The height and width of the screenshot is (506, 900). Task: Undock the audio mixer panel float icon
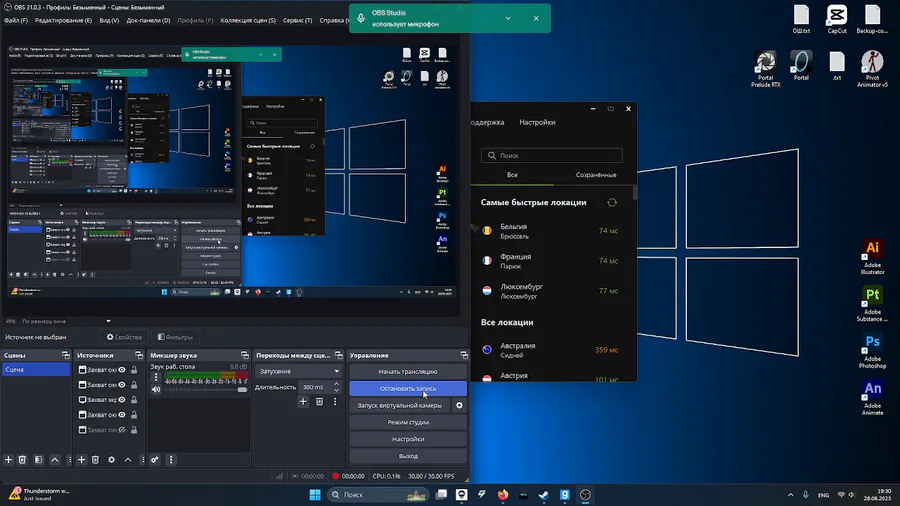point(245,355)
